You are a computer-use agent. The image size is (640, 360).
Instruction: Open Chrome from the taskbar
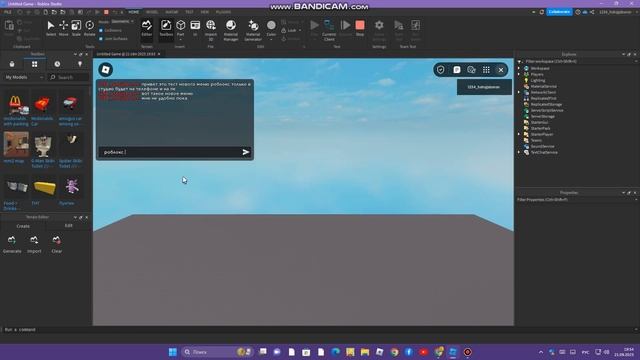click(x=394, y=352)
